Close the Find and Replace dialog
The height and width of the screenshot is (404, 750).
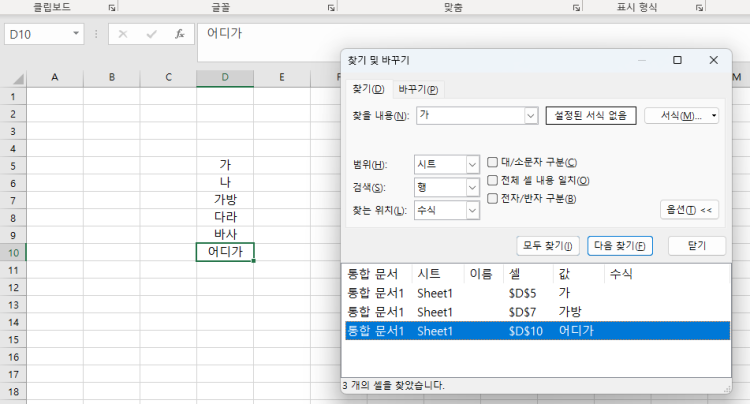(714, 60)
